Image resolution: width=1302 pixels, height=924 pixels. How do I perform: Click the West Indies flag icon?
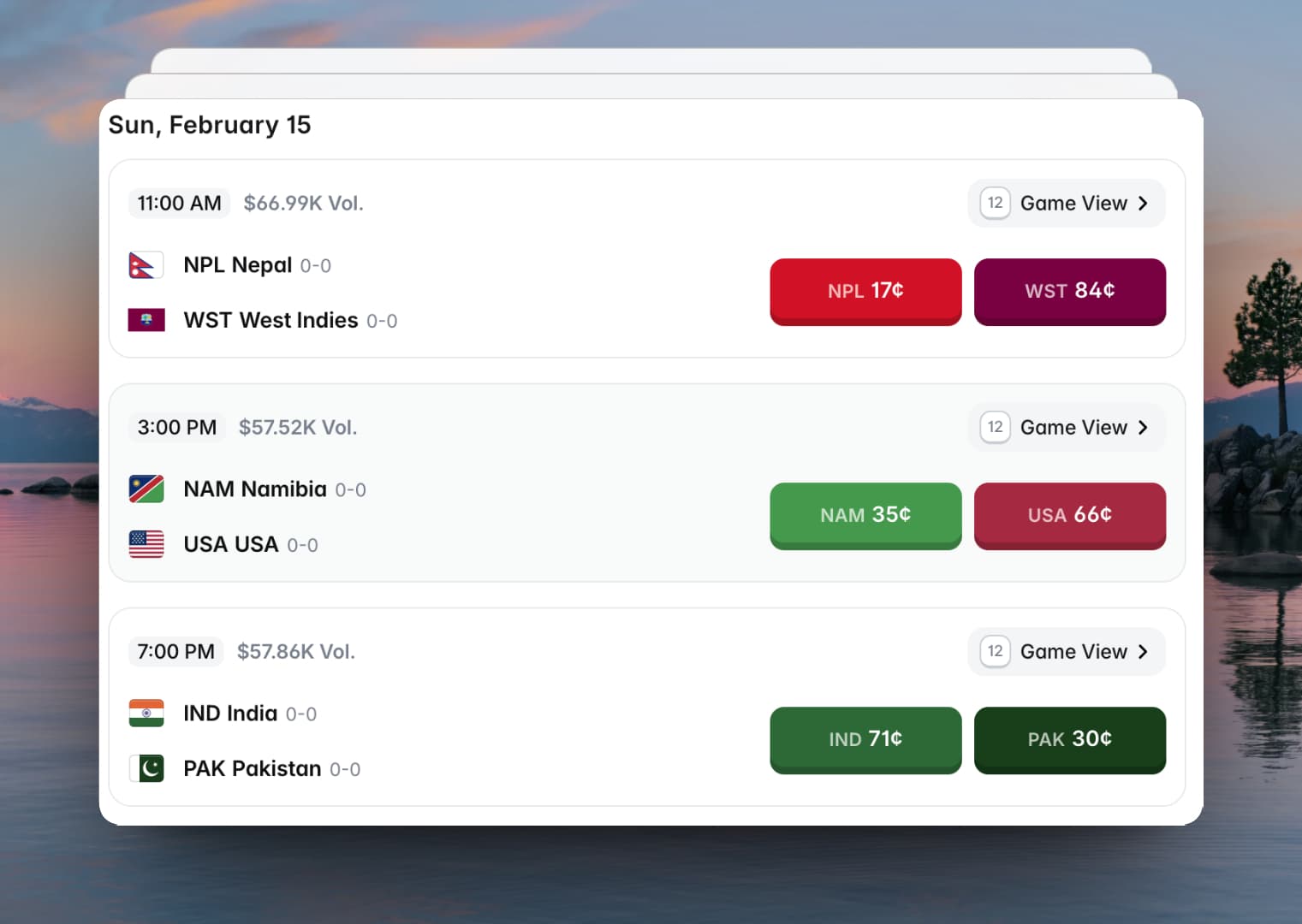[146, 320]
